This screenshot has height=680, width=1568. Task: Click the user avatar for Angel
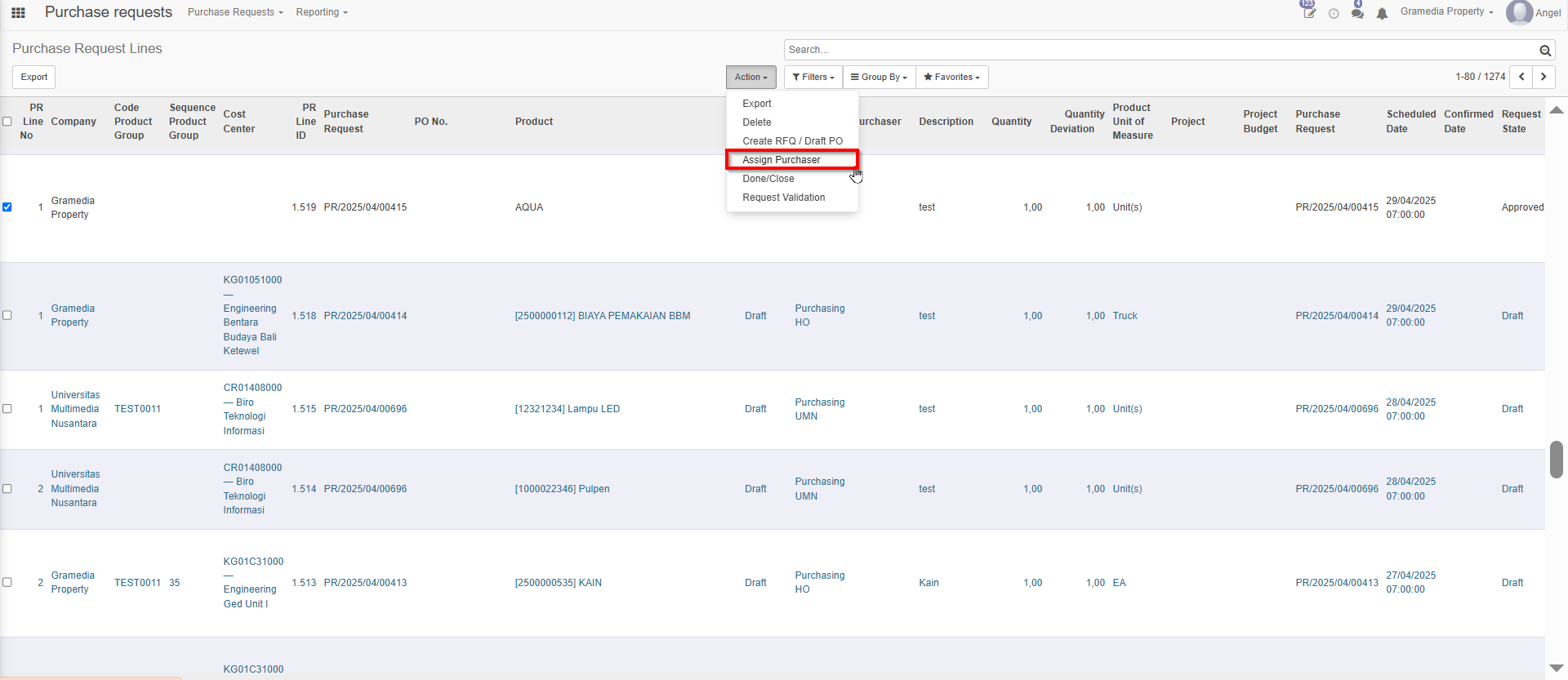coord(1519,12)
